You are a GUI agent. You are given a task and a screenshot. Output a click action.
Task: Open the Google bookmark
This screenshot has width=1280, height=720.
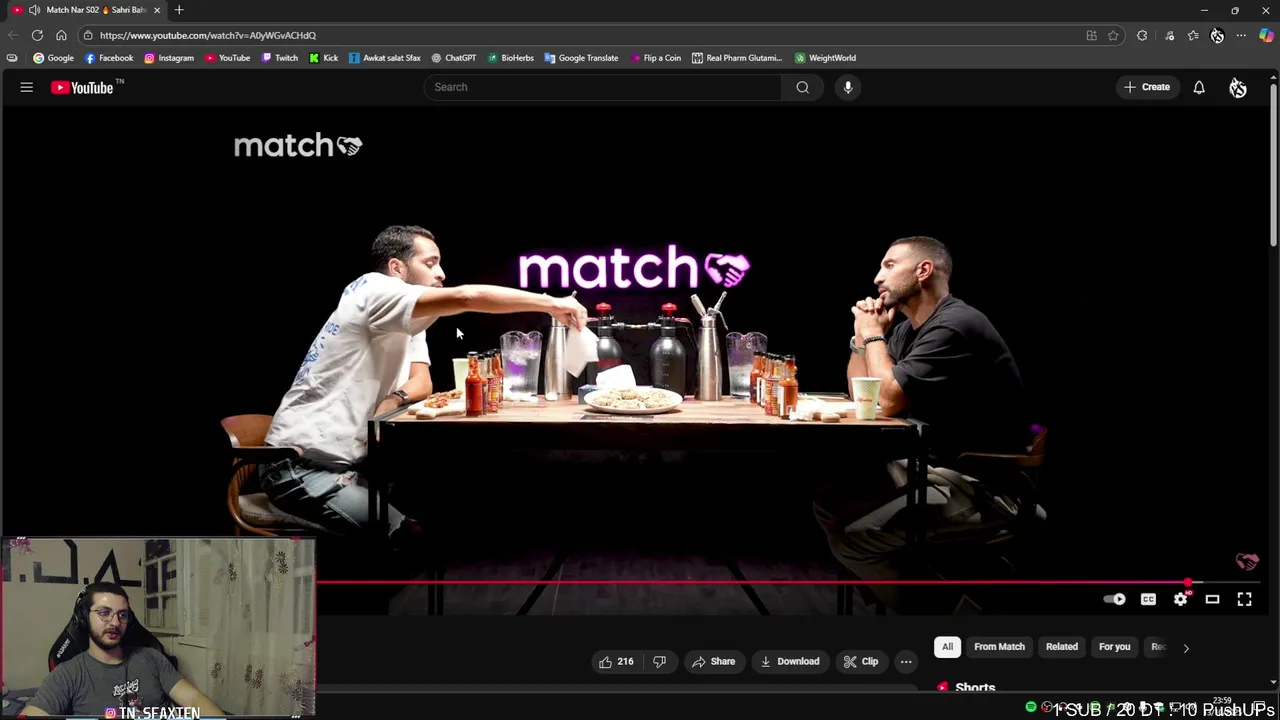tap(53, 58)
